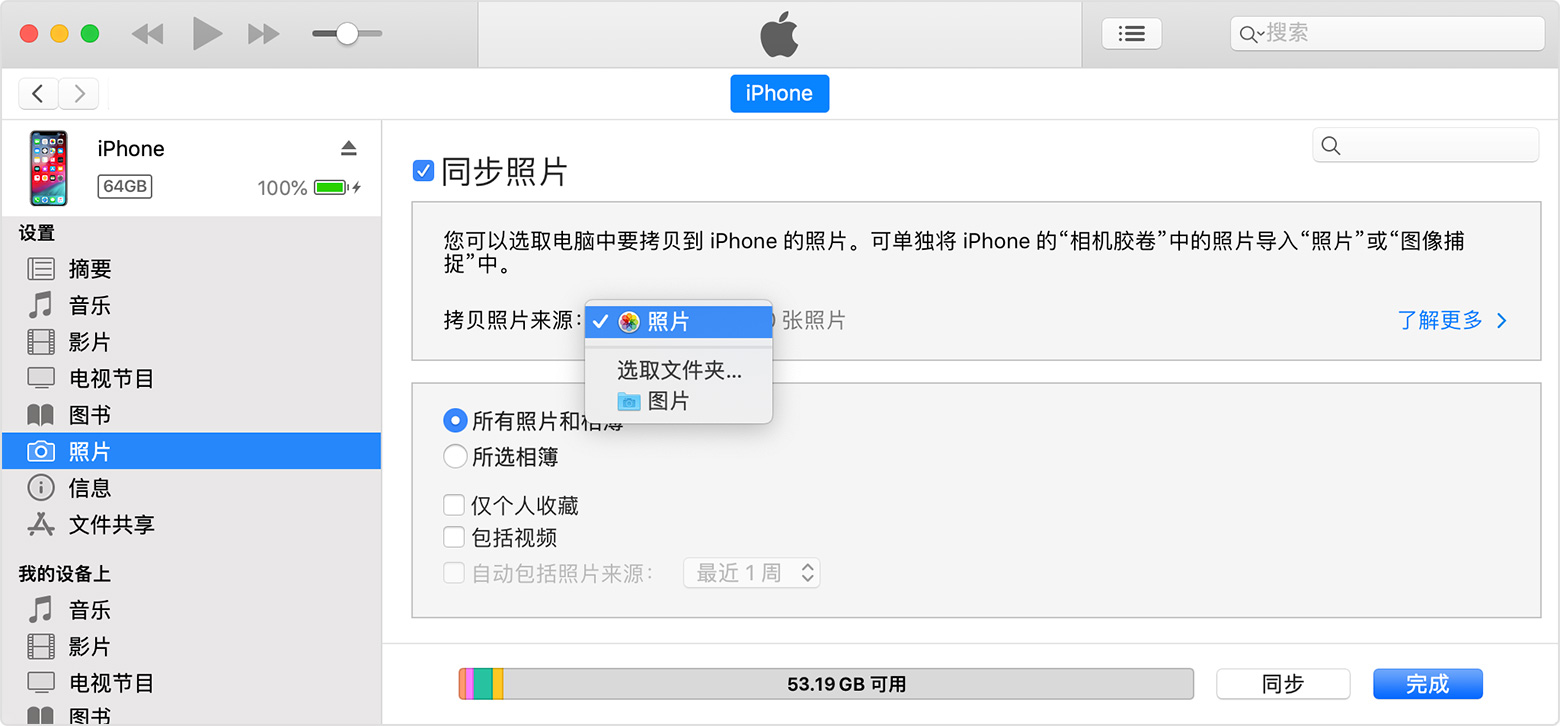This screenshot has width=1560, height=726.
Task: Eject the iPhone device
Action: tap(348, 148)
